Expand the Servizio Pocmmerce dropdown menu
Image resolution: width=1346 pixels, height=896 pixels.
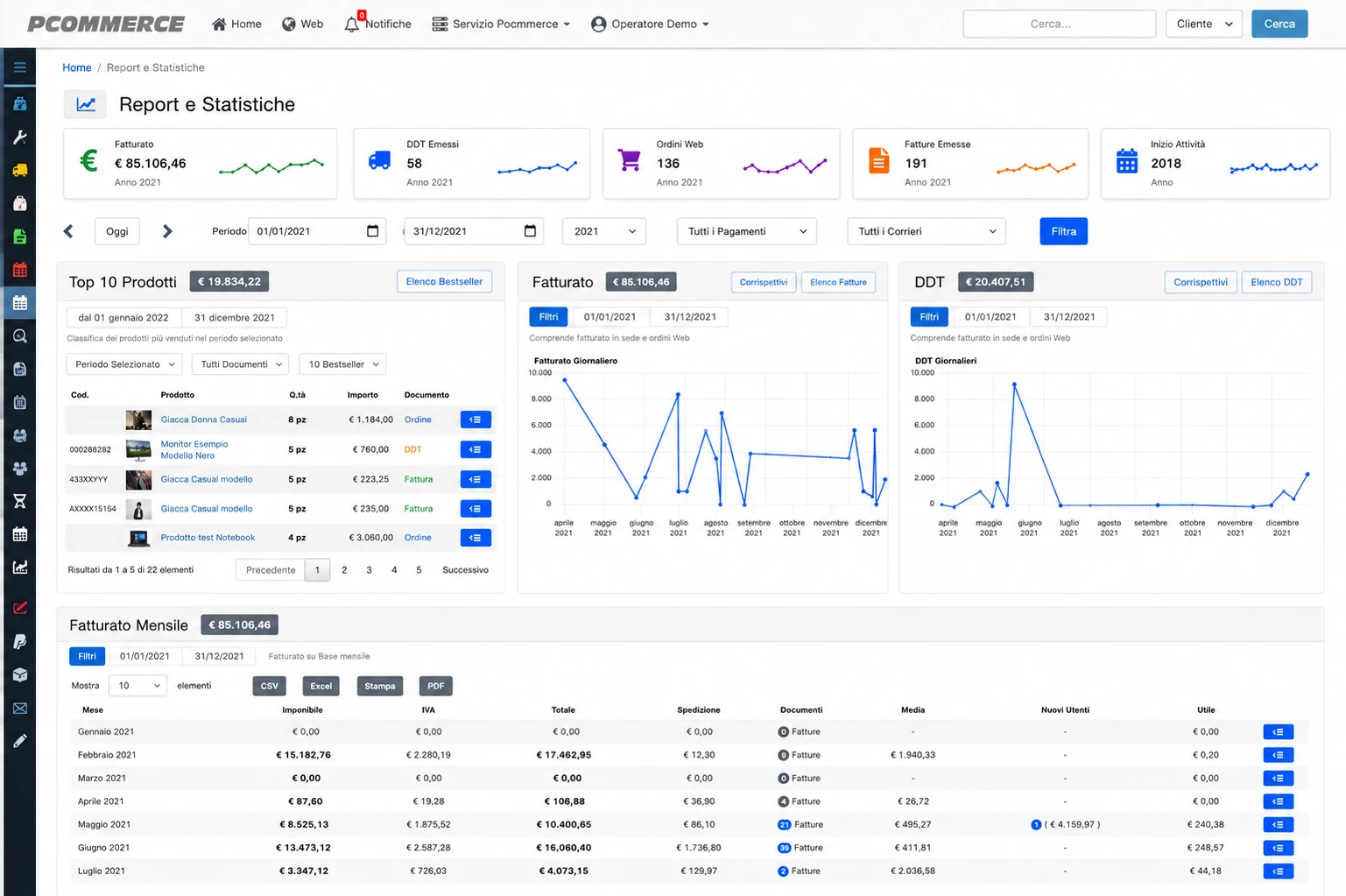tap(501, 24)
